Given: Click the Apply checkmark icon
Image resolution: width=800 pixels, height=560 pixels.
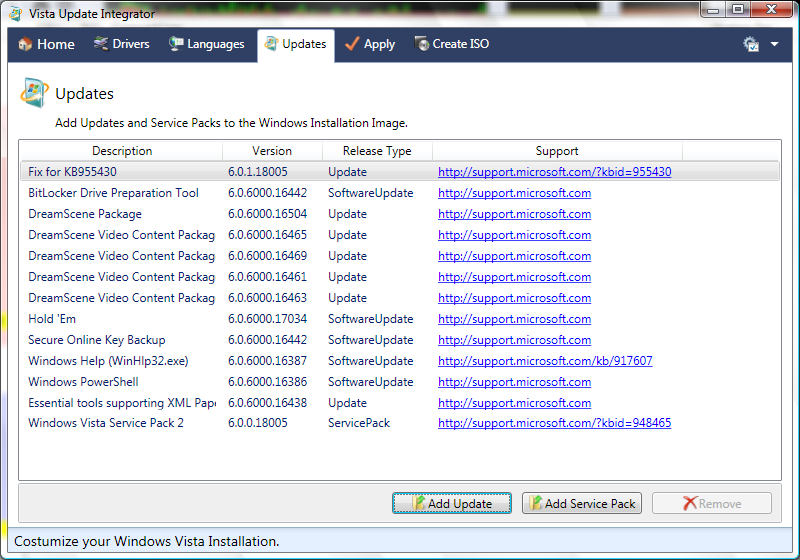Looking at the screenshot, I should (352, 44).
